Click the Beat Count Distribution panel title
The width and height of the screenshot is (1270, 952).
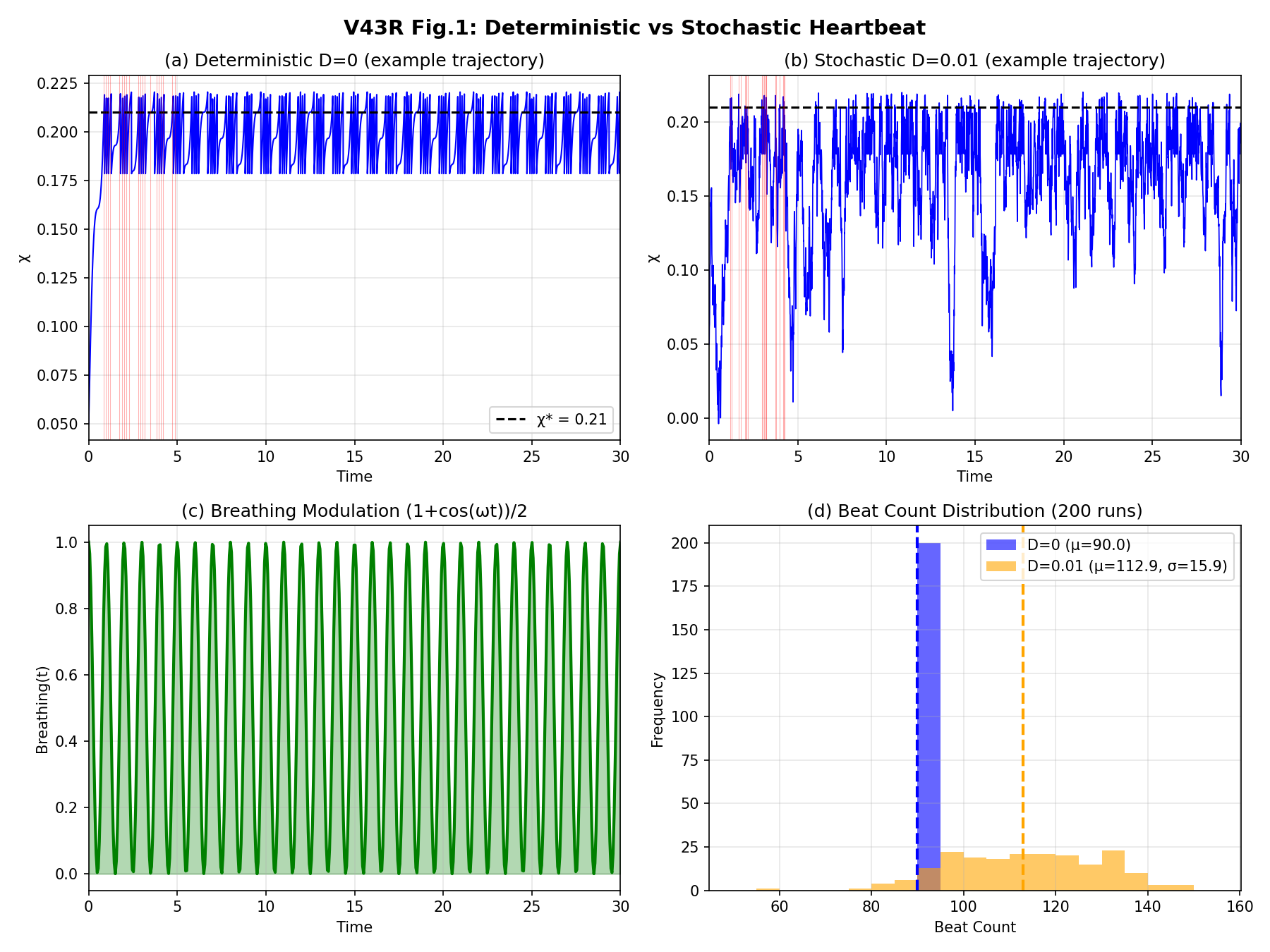point(974,511)
